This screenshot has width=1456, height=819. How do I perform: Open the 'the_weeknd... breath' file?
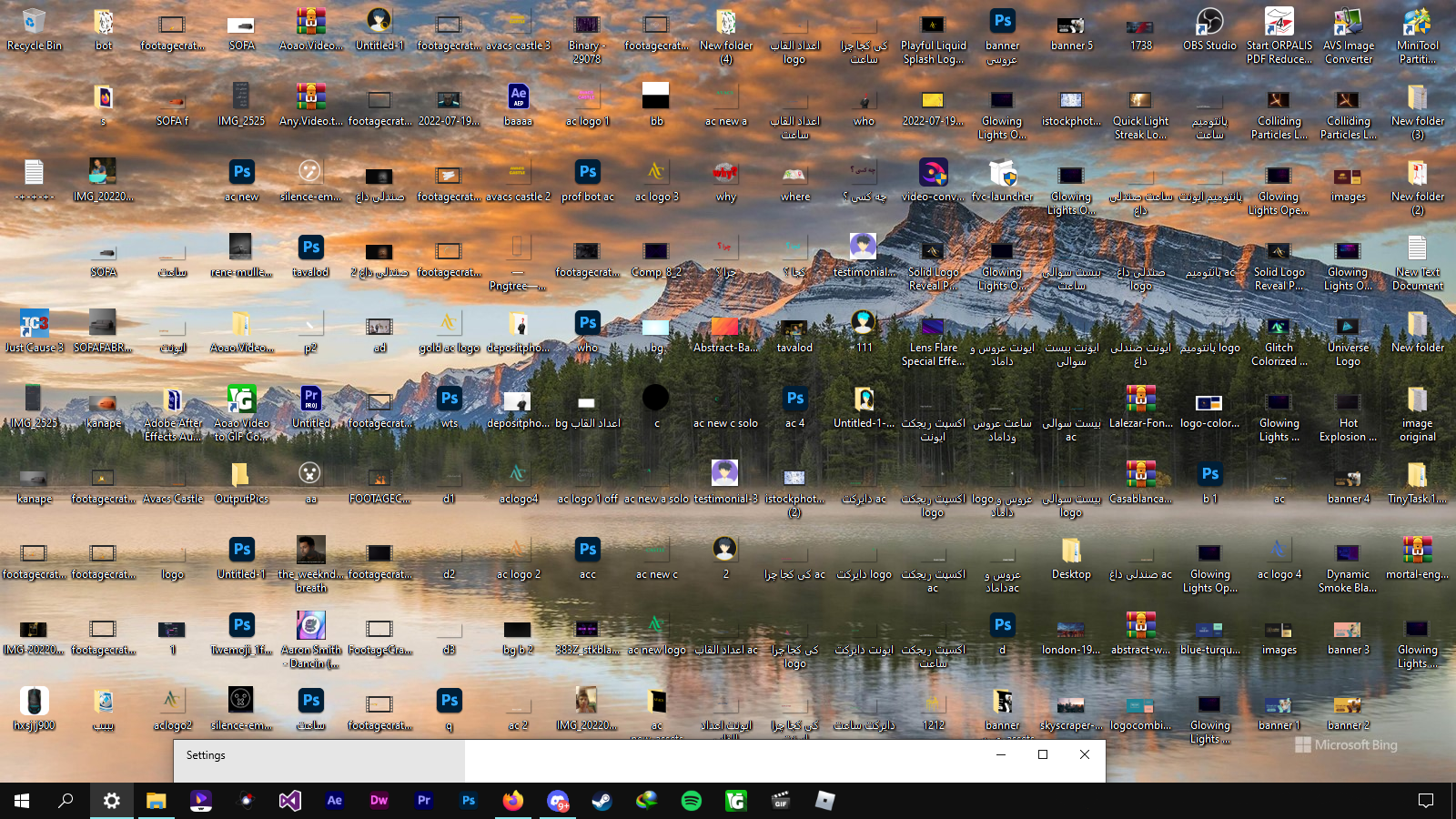311,564
